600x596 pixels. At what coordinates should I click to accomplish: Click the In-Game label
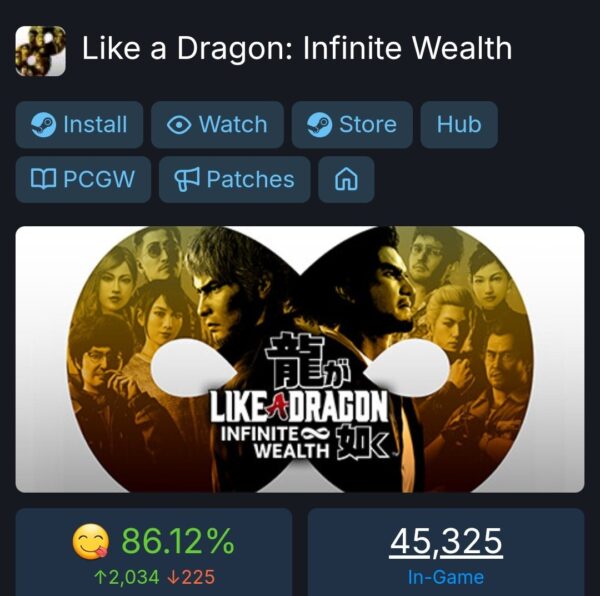tap(446, 577)
